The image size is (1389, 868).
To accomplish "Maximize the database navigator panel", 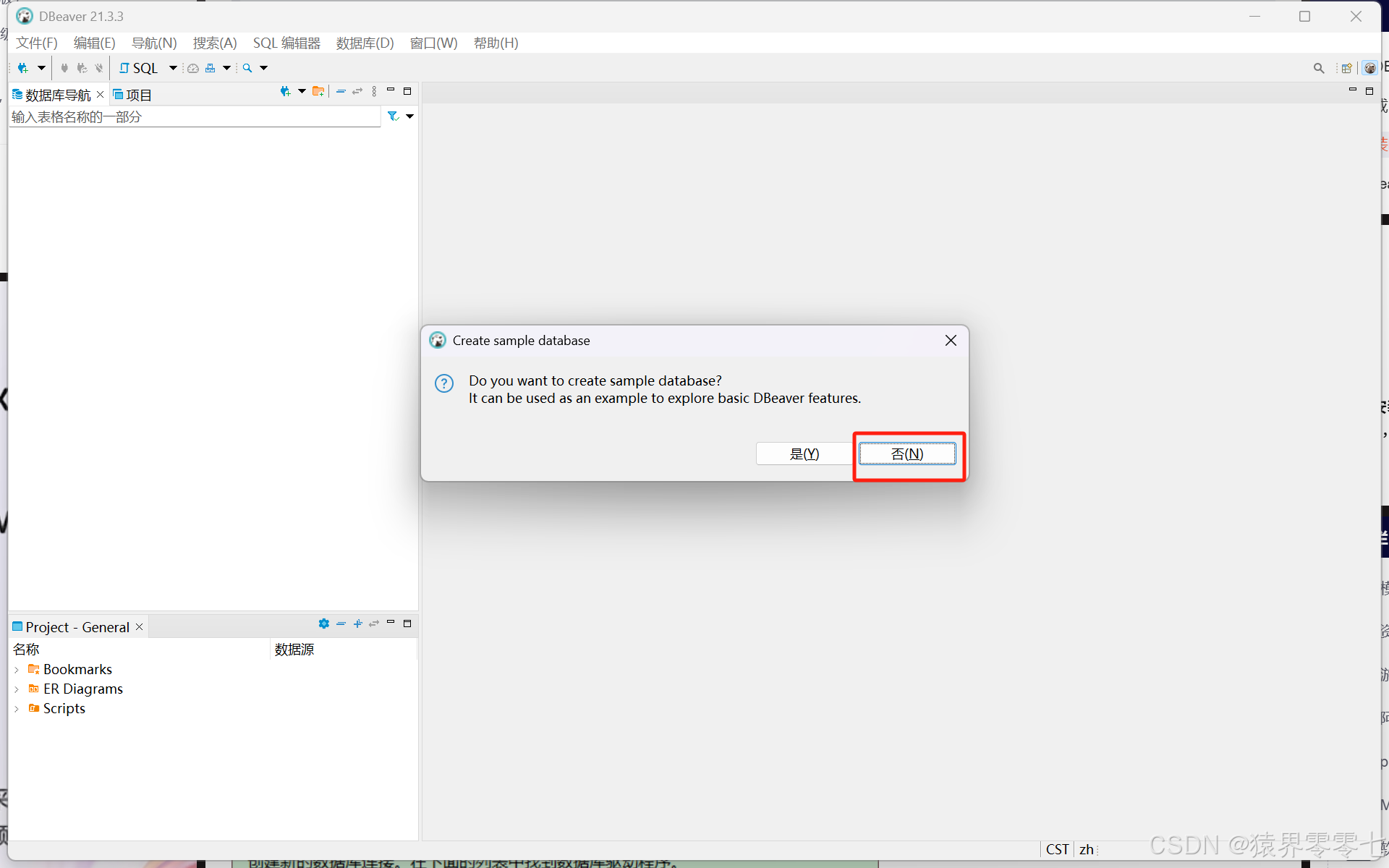I will tap(407, 91).
